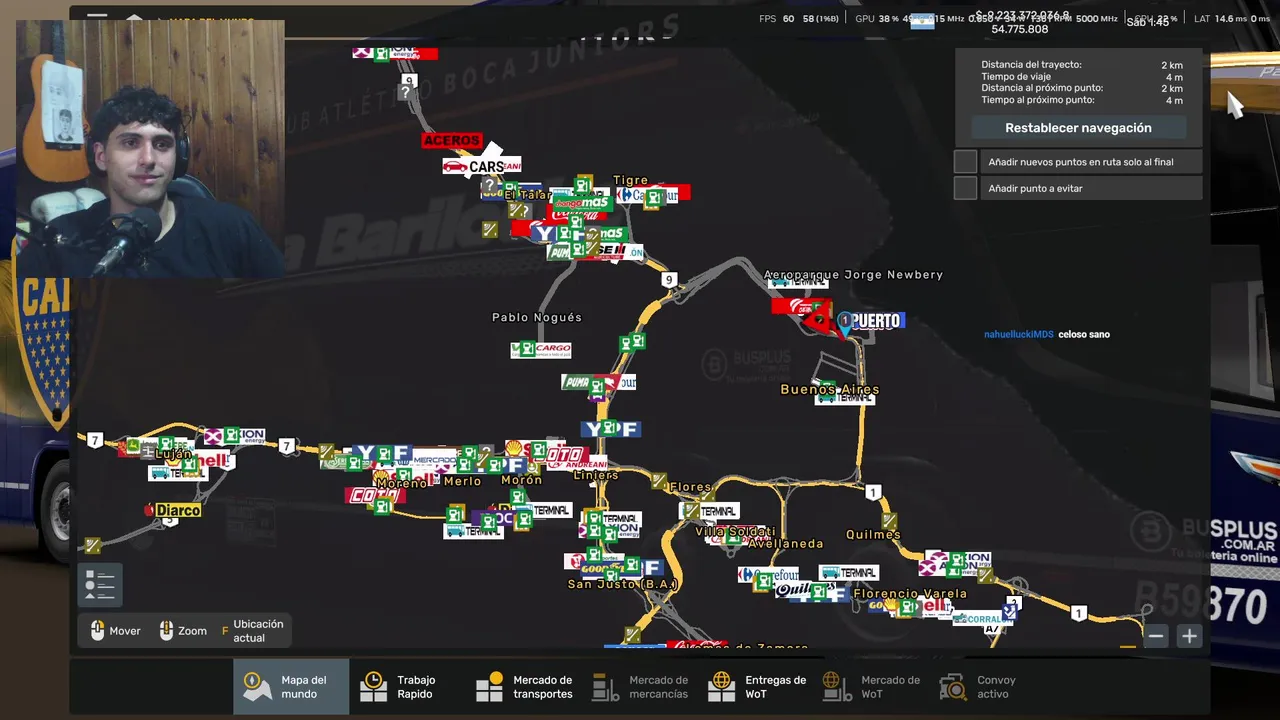The width and height of the screenshot is (1280, 720).
Task: Click the Quilmes city label
Action: pos(873,534)
